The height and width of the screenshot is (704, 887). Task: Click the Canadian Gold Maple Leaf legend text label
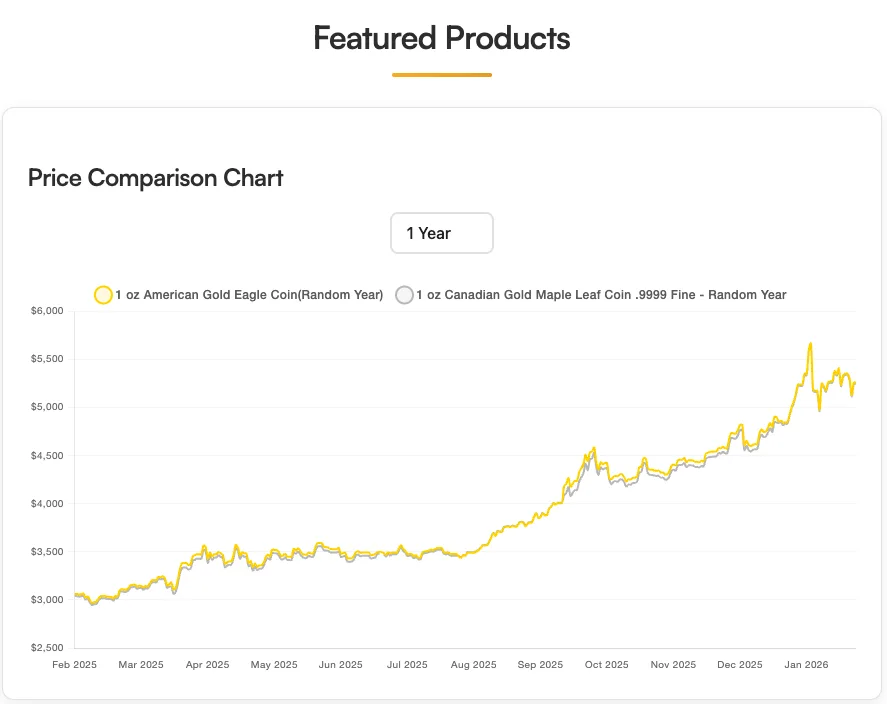pyautogui.click(x=600, y=294)
